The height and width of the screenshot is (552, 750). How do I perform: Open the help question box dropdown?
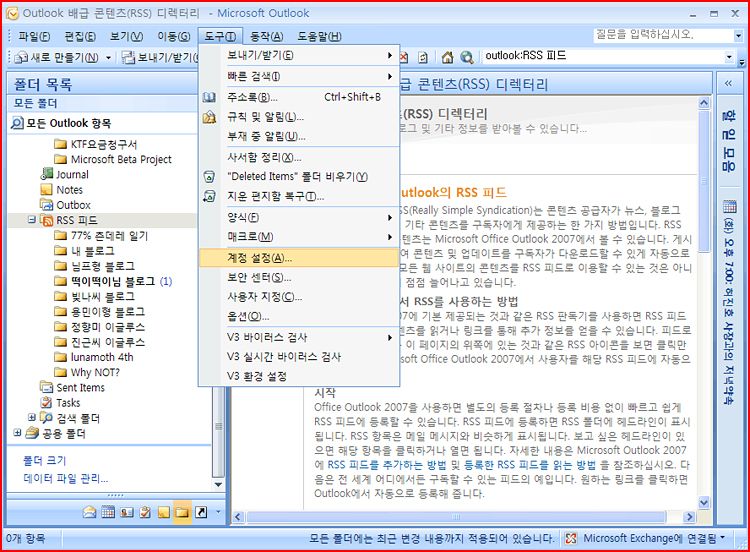(738, 35)
